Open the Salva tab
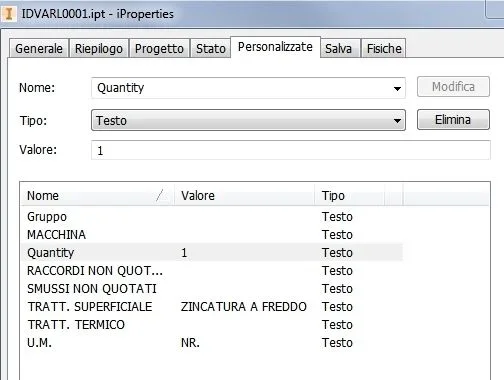 click(x=338, y=48)
